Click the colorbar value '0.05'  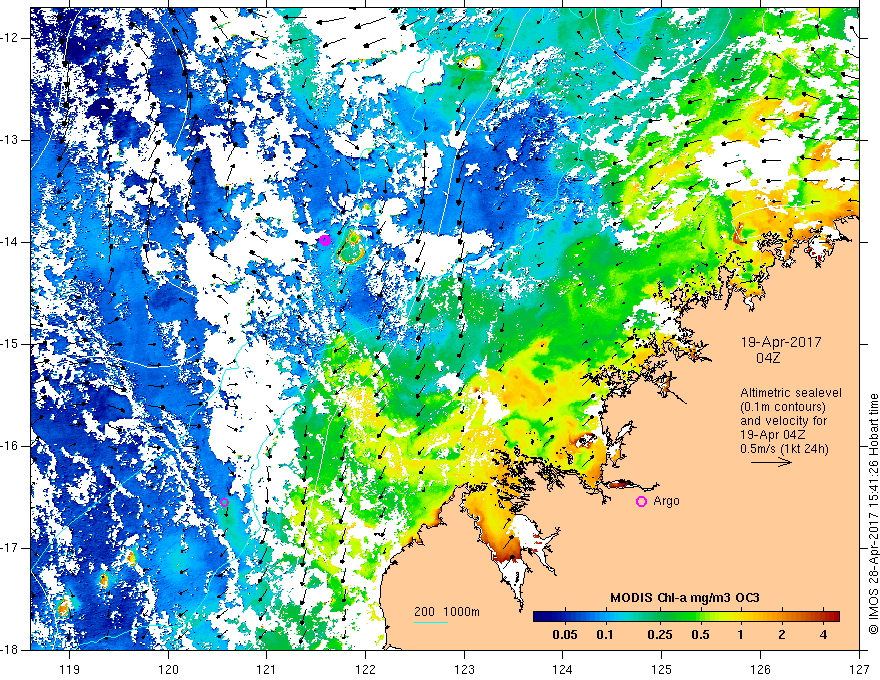click(x=565, y=635)
